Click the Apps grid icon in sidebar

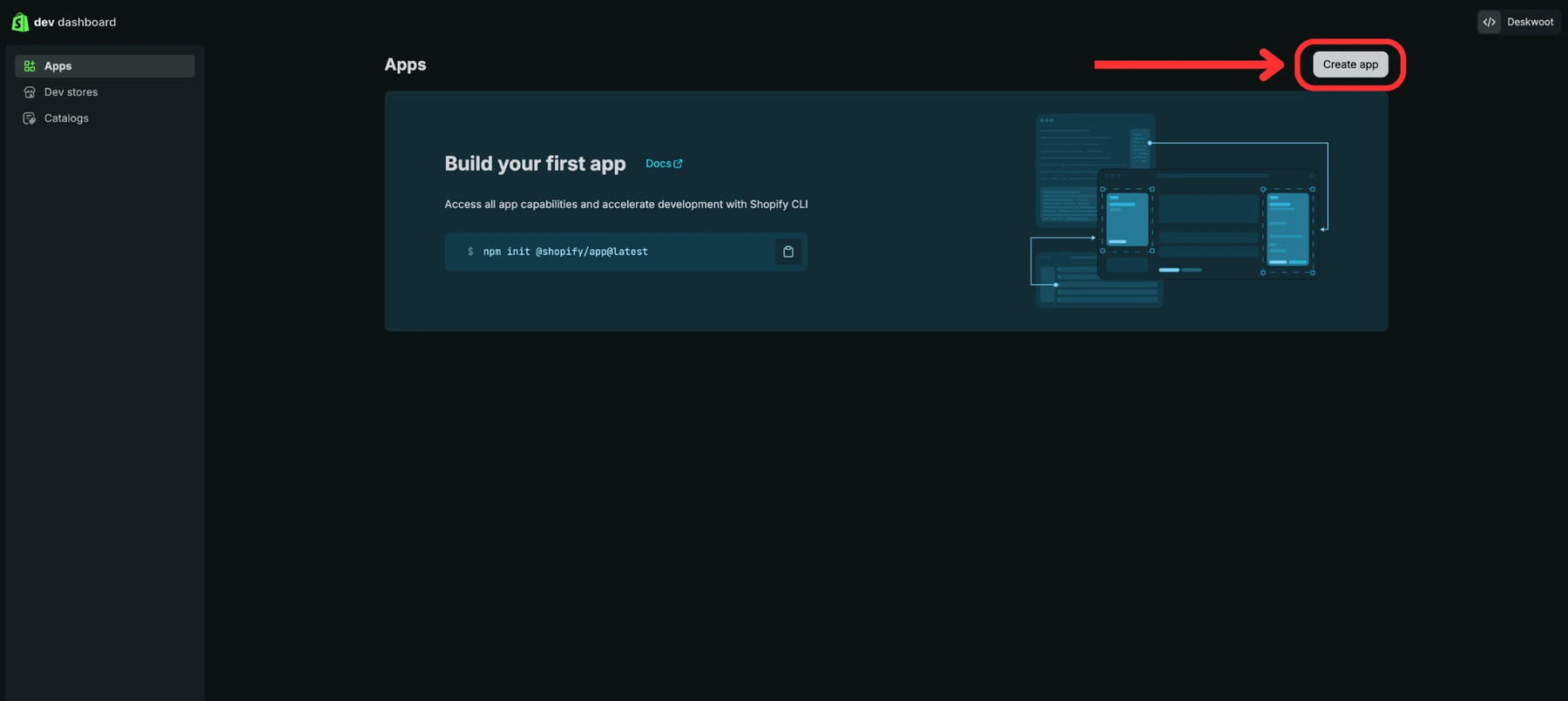pos(30,66)
